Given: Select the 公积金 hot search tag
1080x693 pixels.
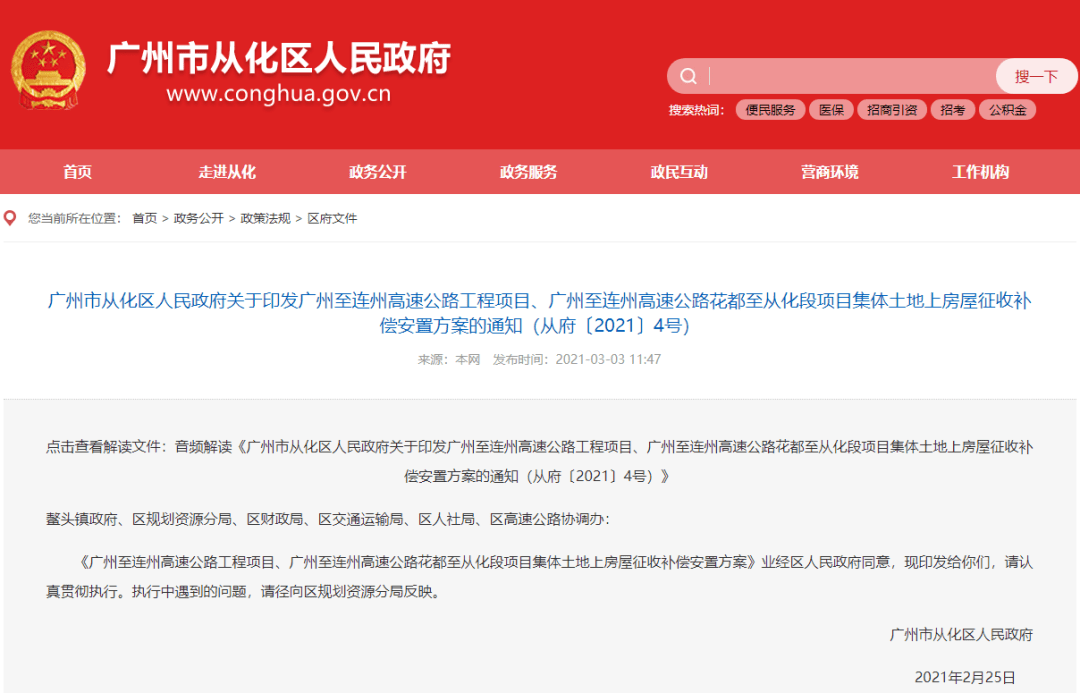Looking at the screenshot, I should click(x=1007, y=110).
